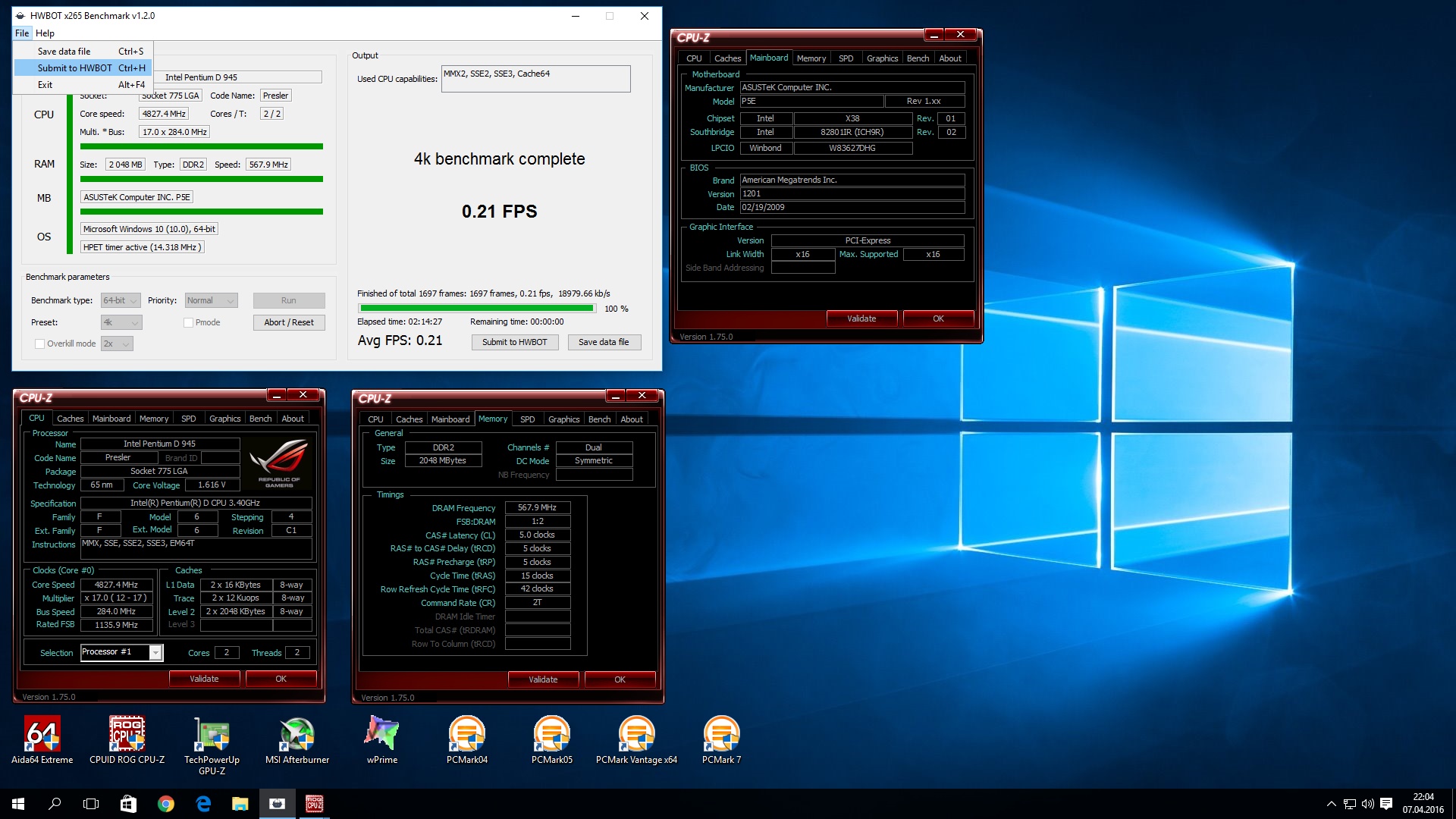Switch to SPD tab in Mainboard CPU-Z window
Image resolution: width=1456 pixels, height=819 pixels.
[846, 58]
